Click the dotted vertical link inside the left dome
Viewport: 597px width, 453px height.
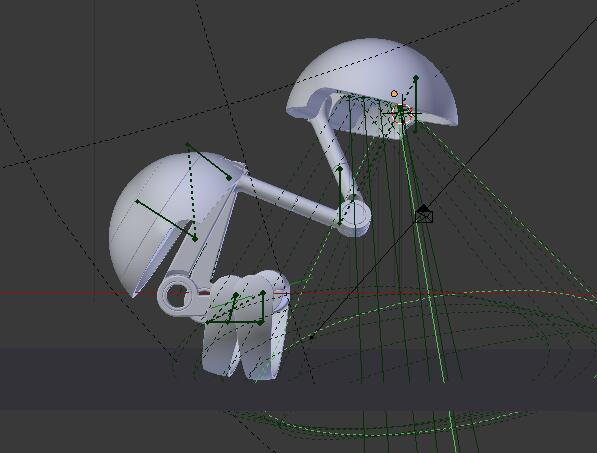tap(192, 192)
